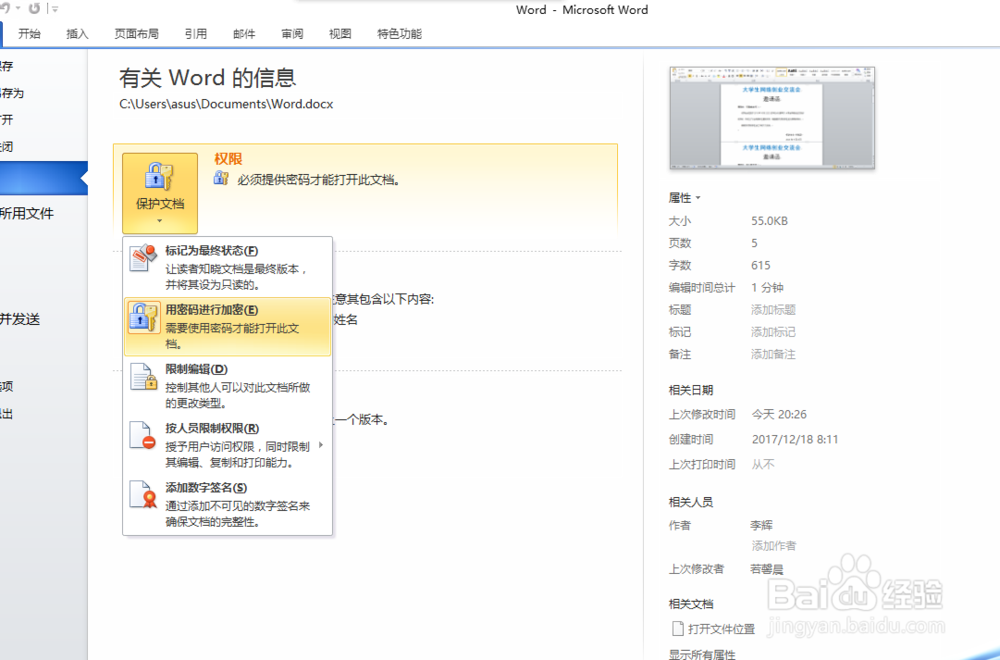1000x660 pixels.
Task: Click the redo icon in quick access toolbar
Action: [x=34, y=8]
